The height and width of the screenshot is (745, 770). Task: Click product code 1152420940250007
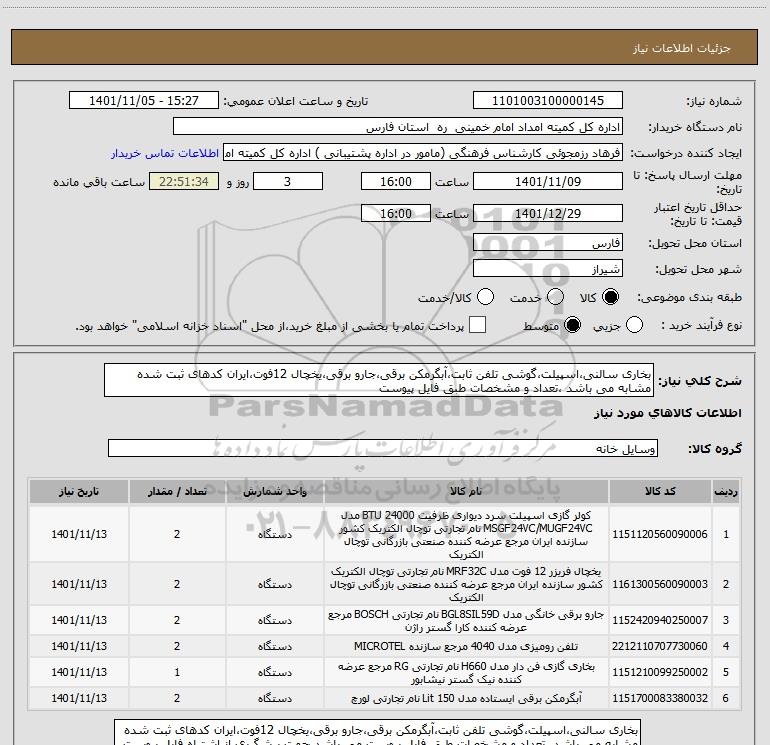click(x=660, y=620)
